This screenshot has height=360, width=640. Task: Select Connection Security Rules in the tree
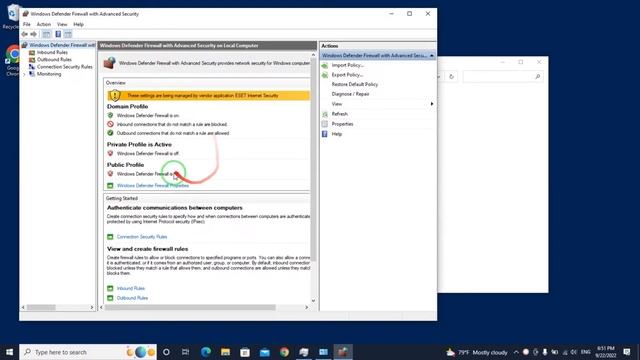(64, 67)
